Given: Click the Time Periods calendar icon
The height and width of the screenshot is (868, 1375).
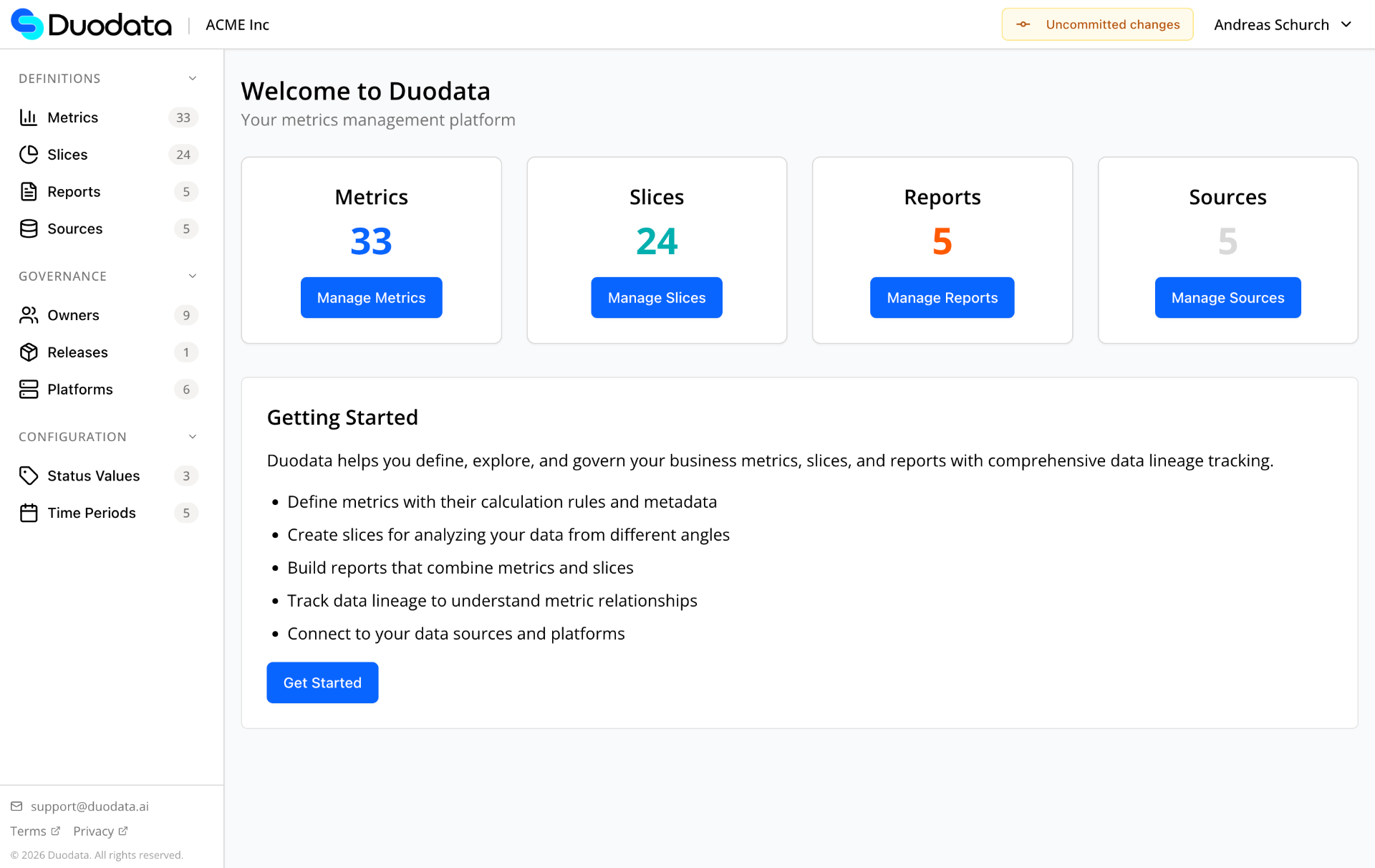Looking at the screenshot, I should tap(29, 512).
